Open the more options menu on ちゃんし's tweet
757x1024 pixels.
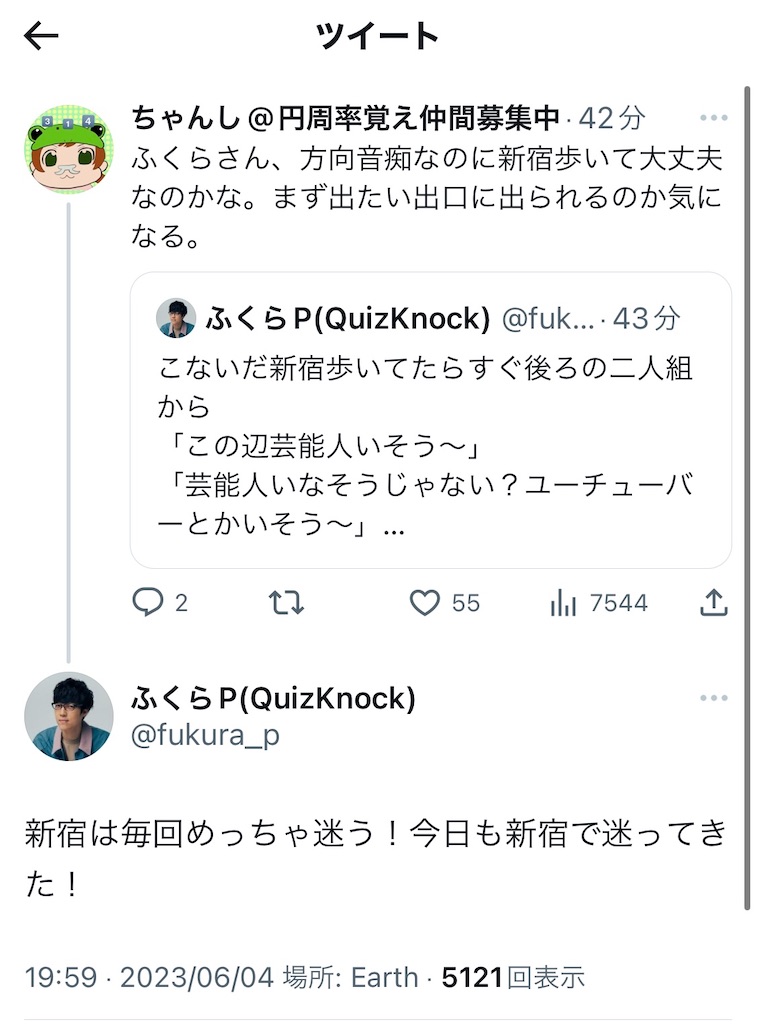(712, 118)
